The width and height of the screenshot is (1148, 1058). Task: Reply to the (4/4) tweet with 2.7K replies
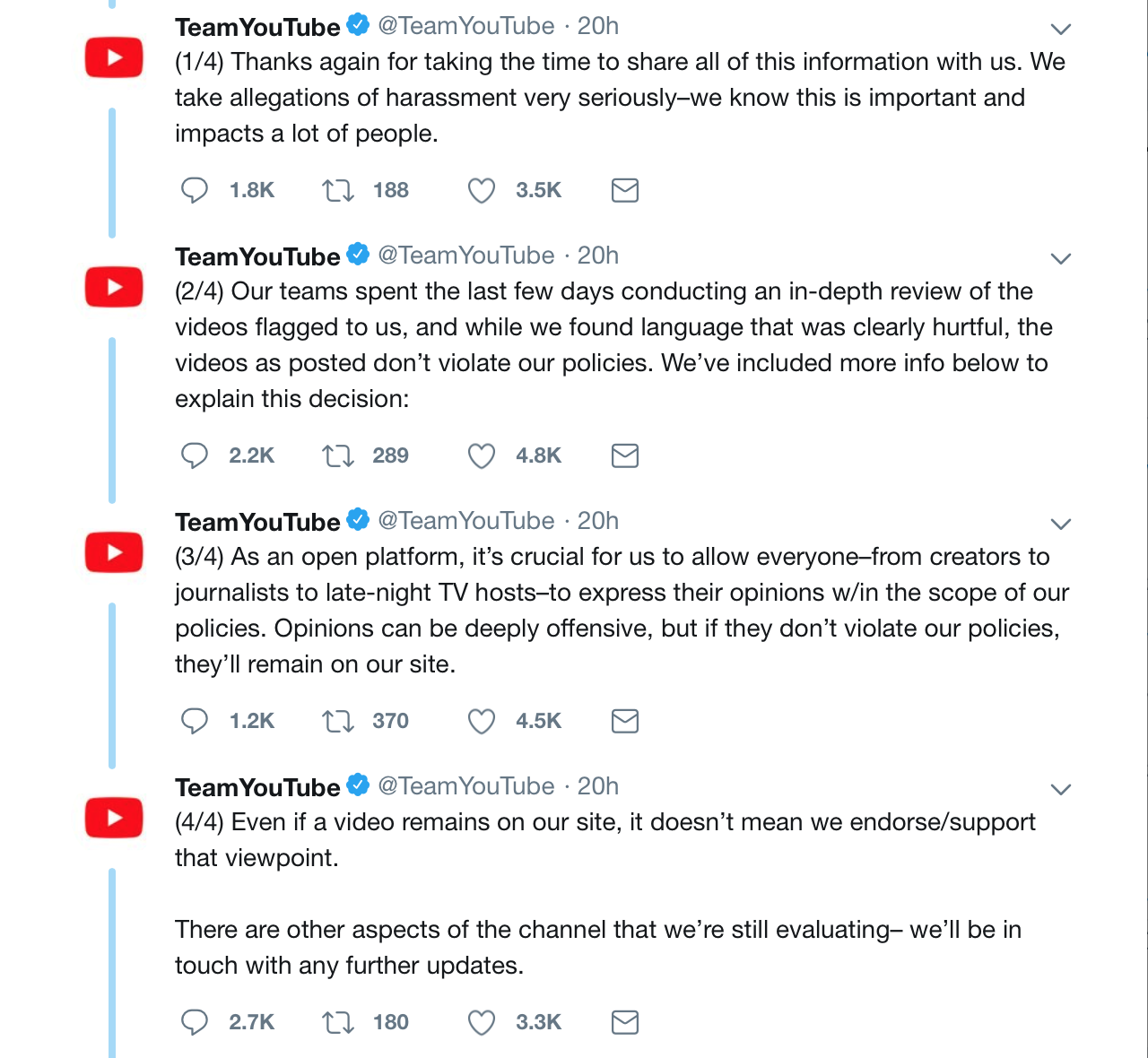[195, 1022]
